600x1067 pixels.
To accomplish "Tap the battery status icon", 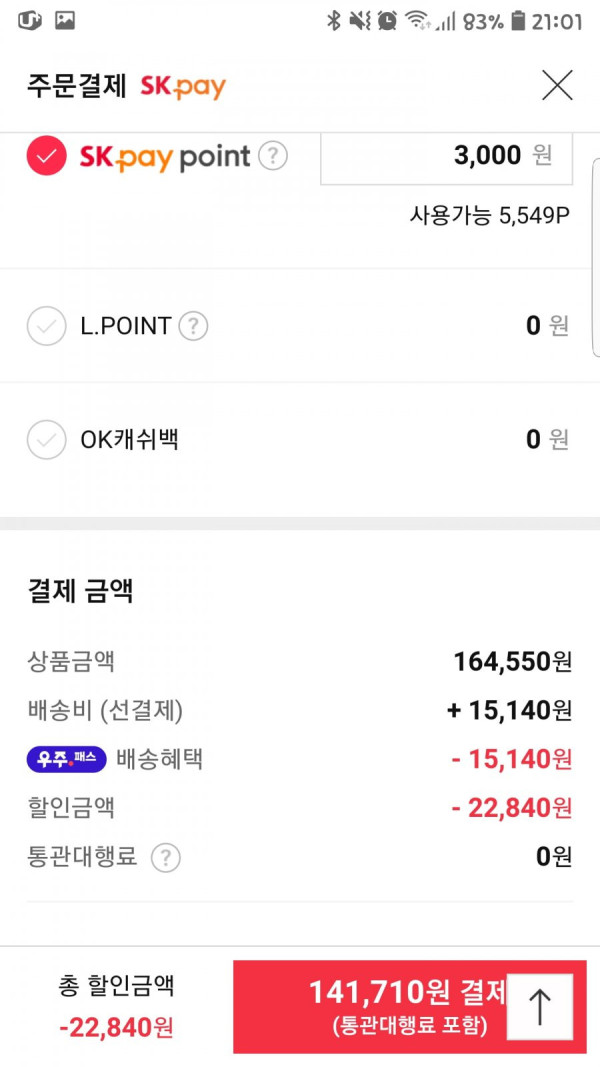I will [519, 21].
